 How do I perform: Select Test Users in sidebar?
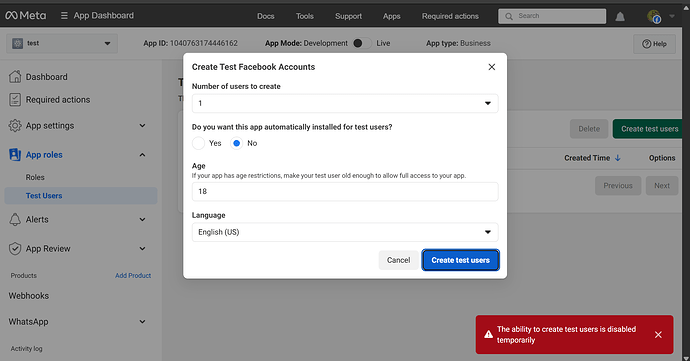coord(81,195)
